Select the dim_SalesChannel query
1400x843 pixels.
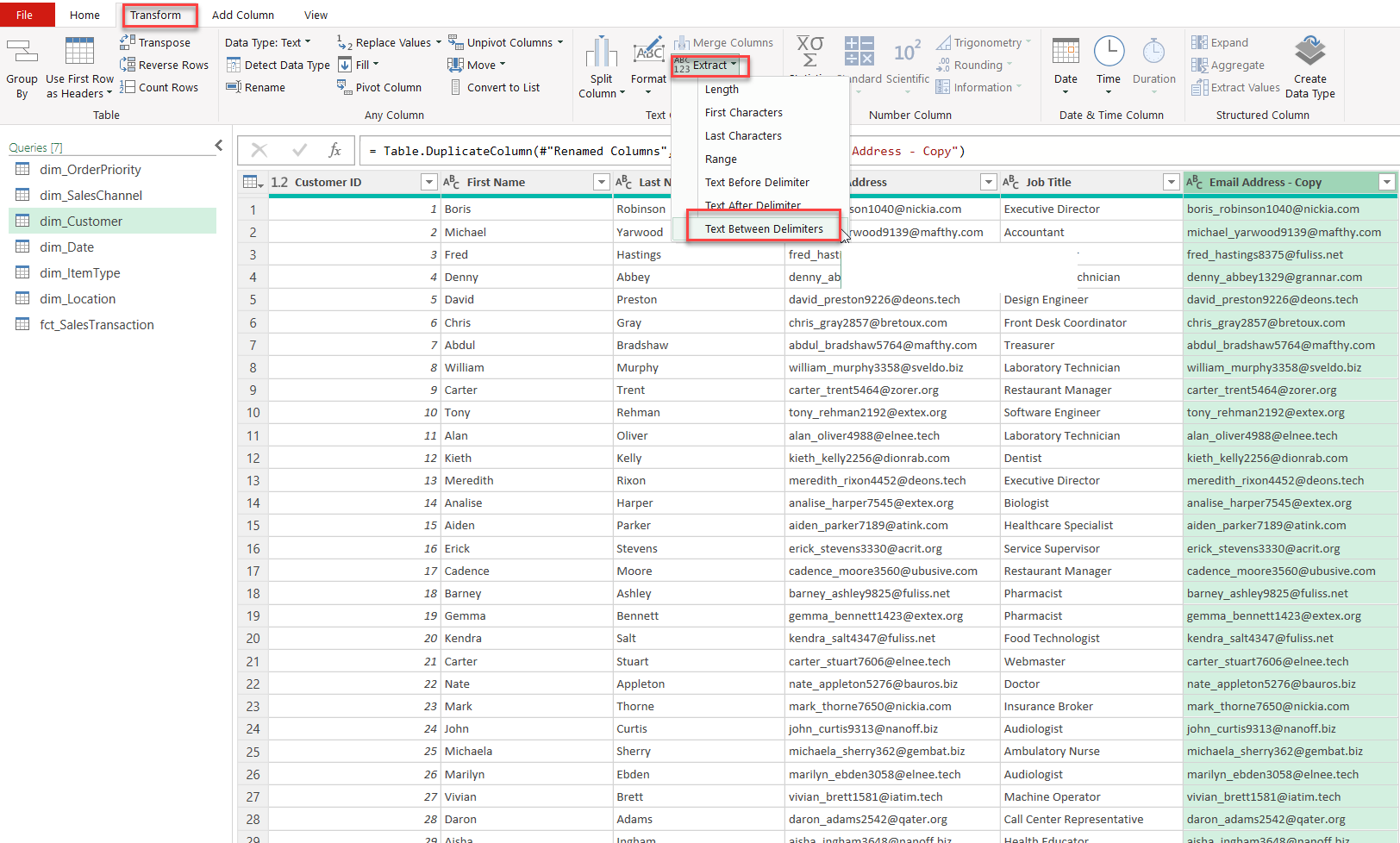click(112, 196)
